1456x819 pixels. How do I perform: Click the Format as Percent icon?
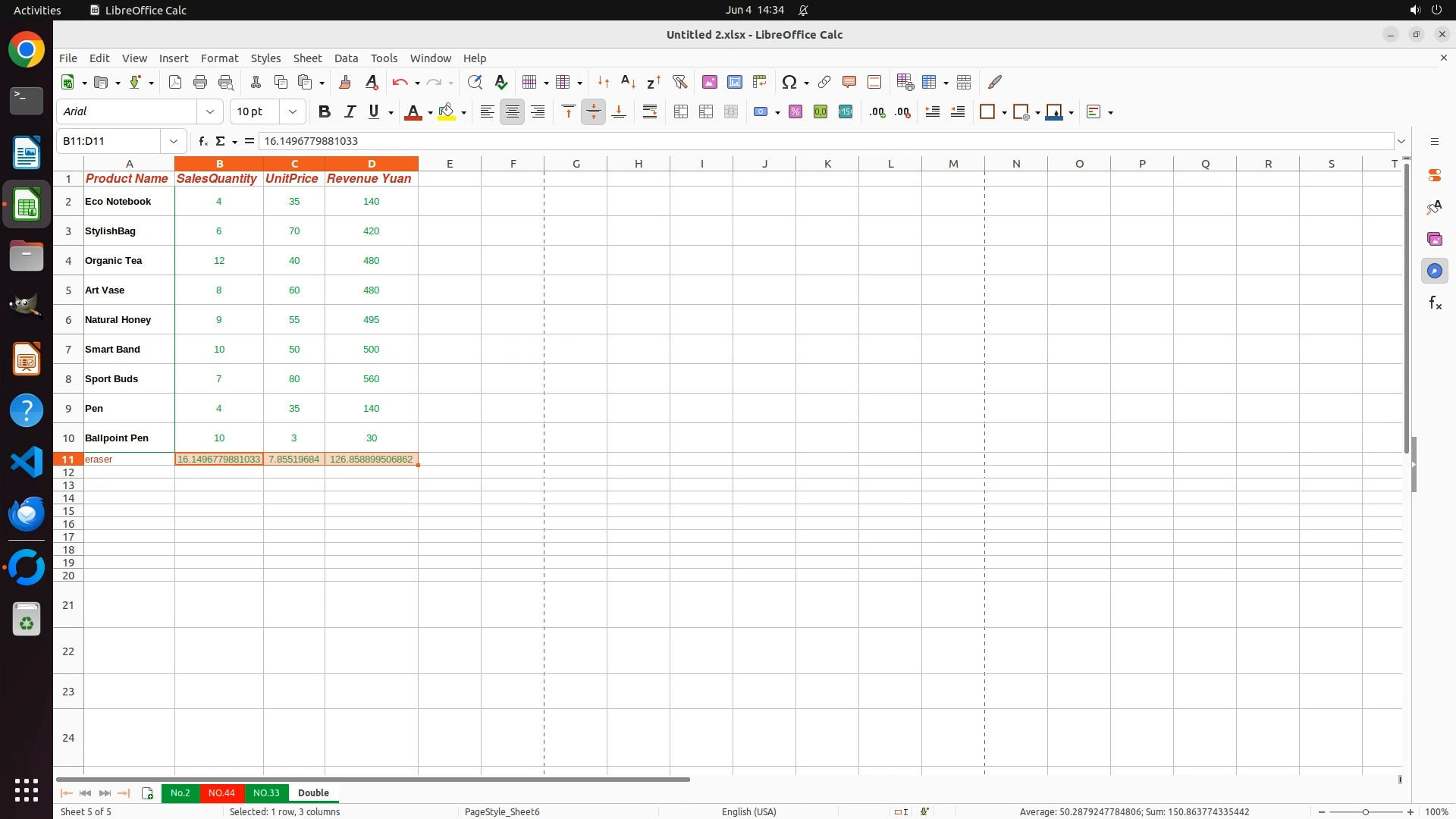[795, 111]
